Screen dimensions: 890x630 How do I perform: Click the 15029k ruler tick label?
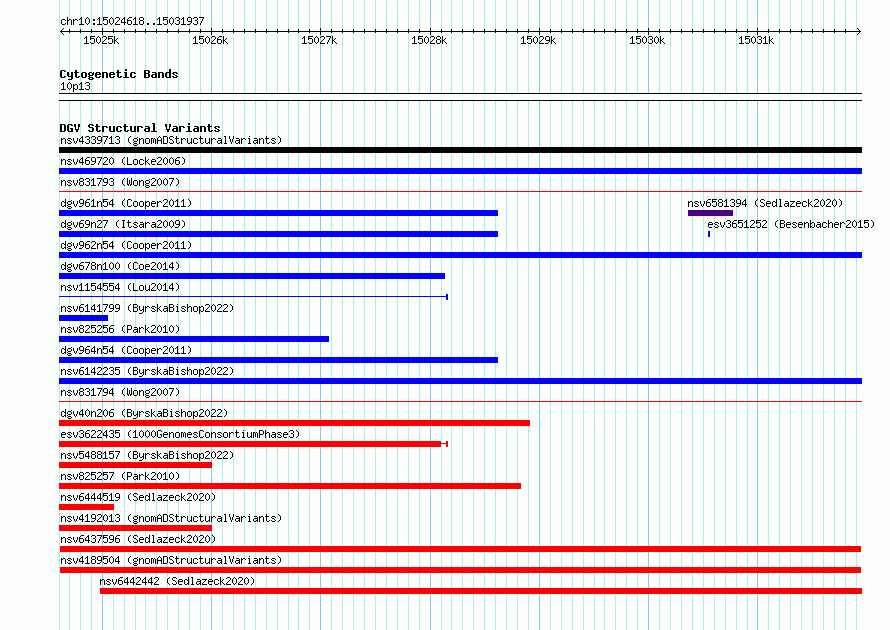[x=538, y=40]
